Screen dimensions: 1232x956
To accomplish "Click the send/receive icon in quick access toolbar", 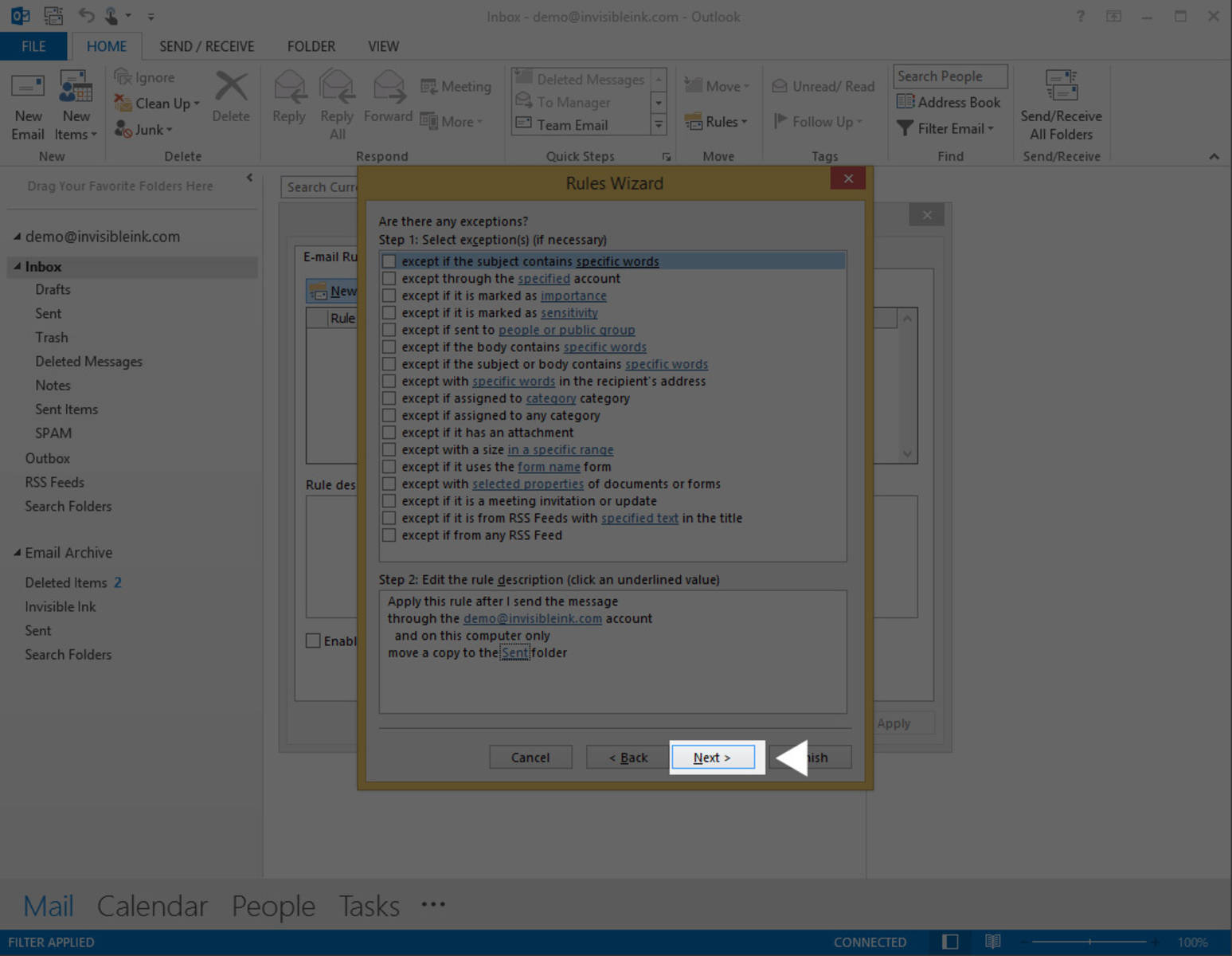I will pos(53,16).
